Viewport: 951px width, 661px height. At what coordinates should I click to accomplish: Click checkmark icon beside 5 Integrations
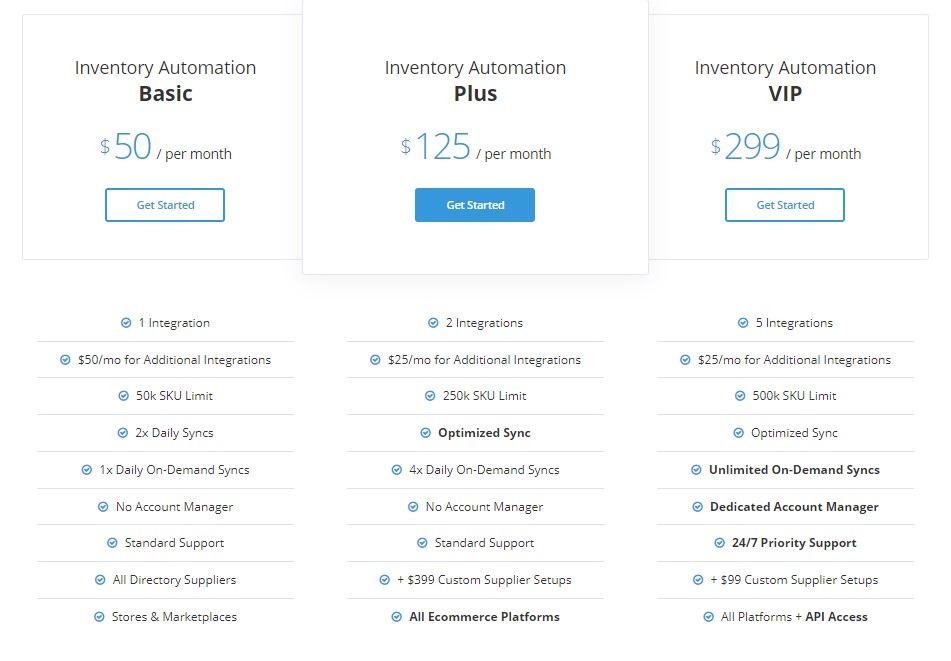(743, 323)
